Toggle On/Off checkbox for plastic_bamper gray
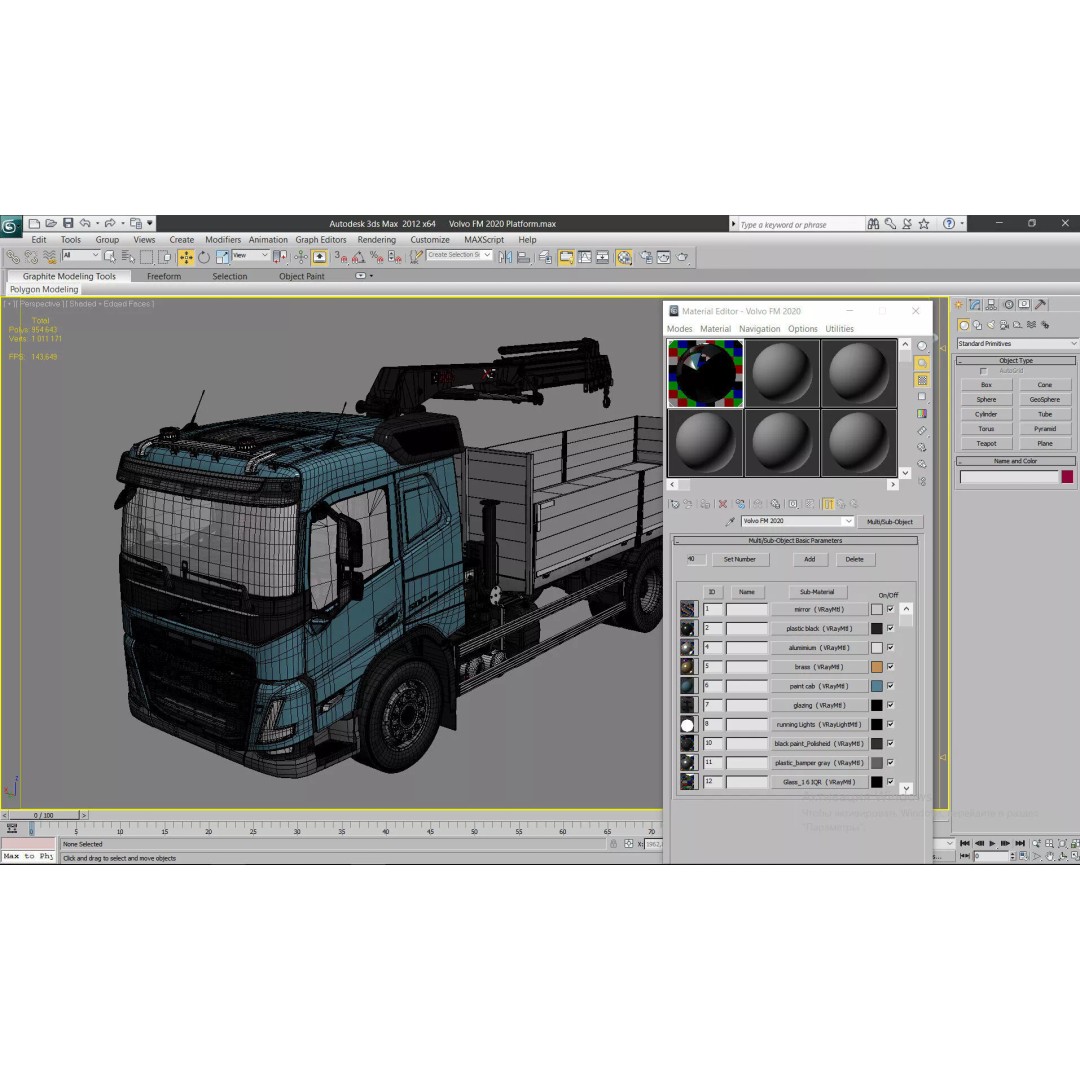Image resolution: width=1080 pixels, height=1080 pixels. pos(890,762)
